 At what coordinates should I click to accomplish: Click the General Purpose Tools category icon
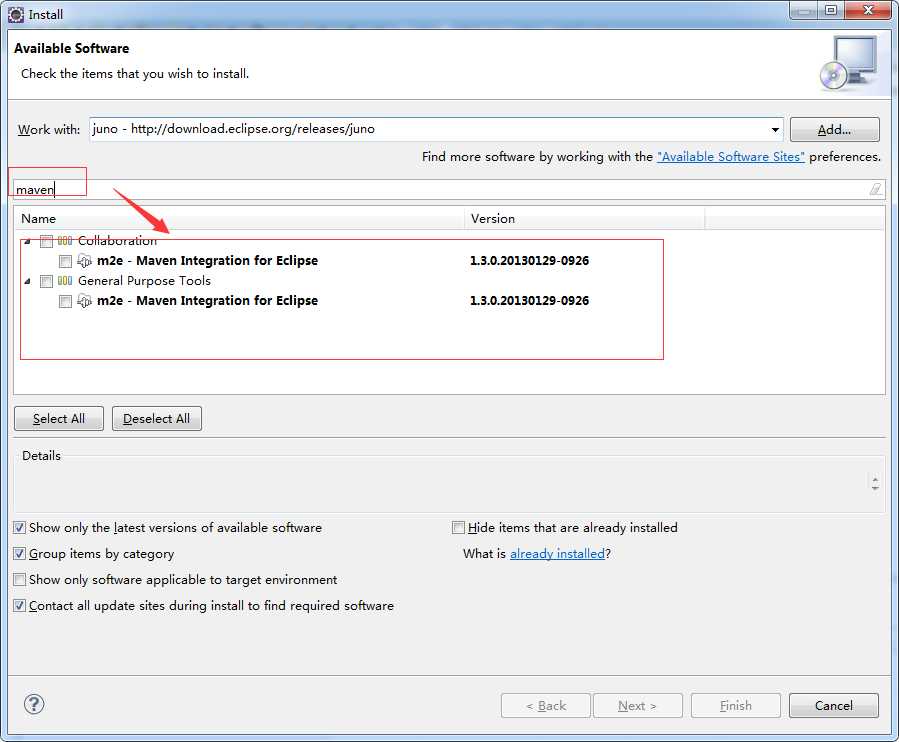point(65,281)
